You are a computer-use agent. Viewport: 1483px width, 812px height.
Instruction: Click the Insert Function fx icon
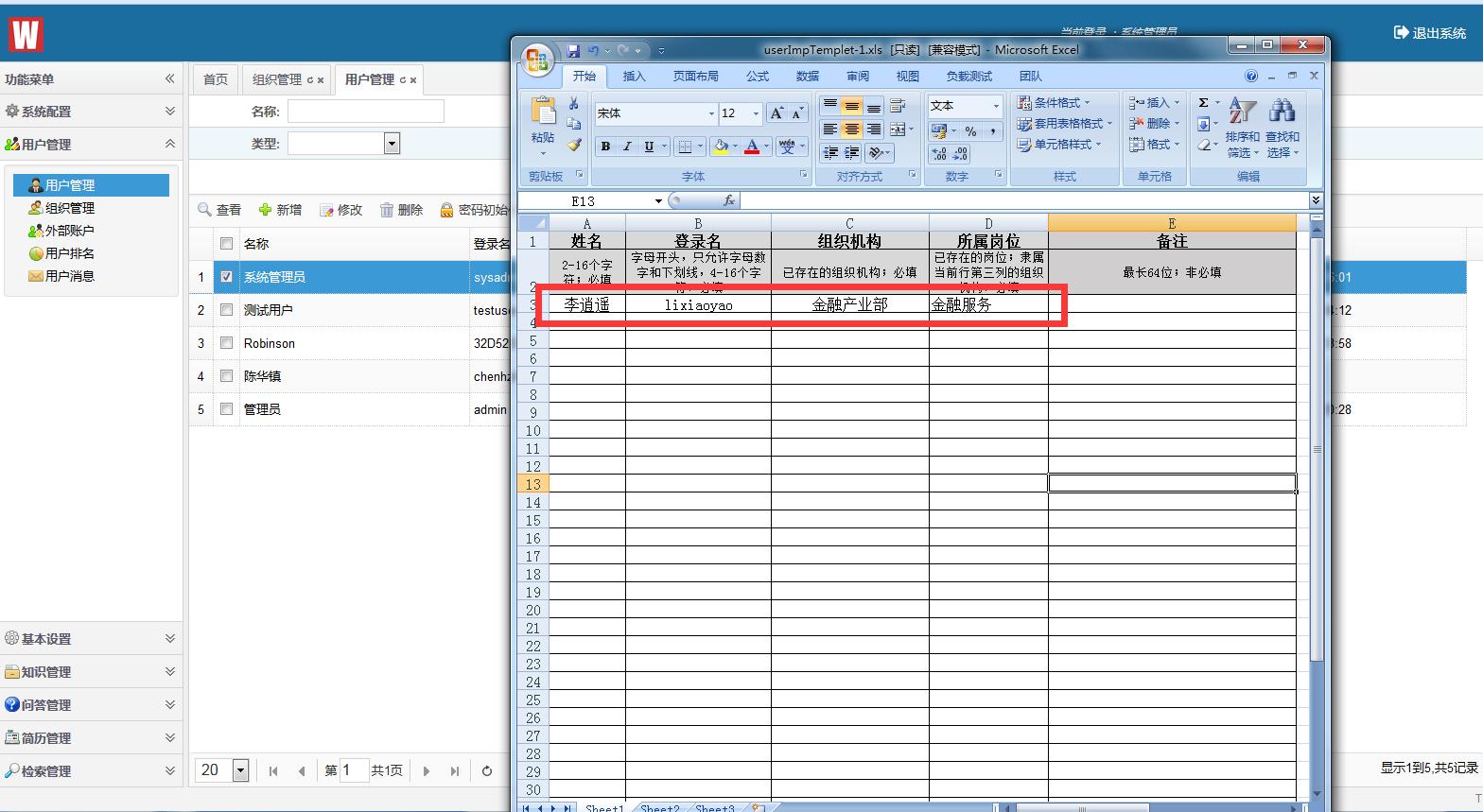[729, 200]
